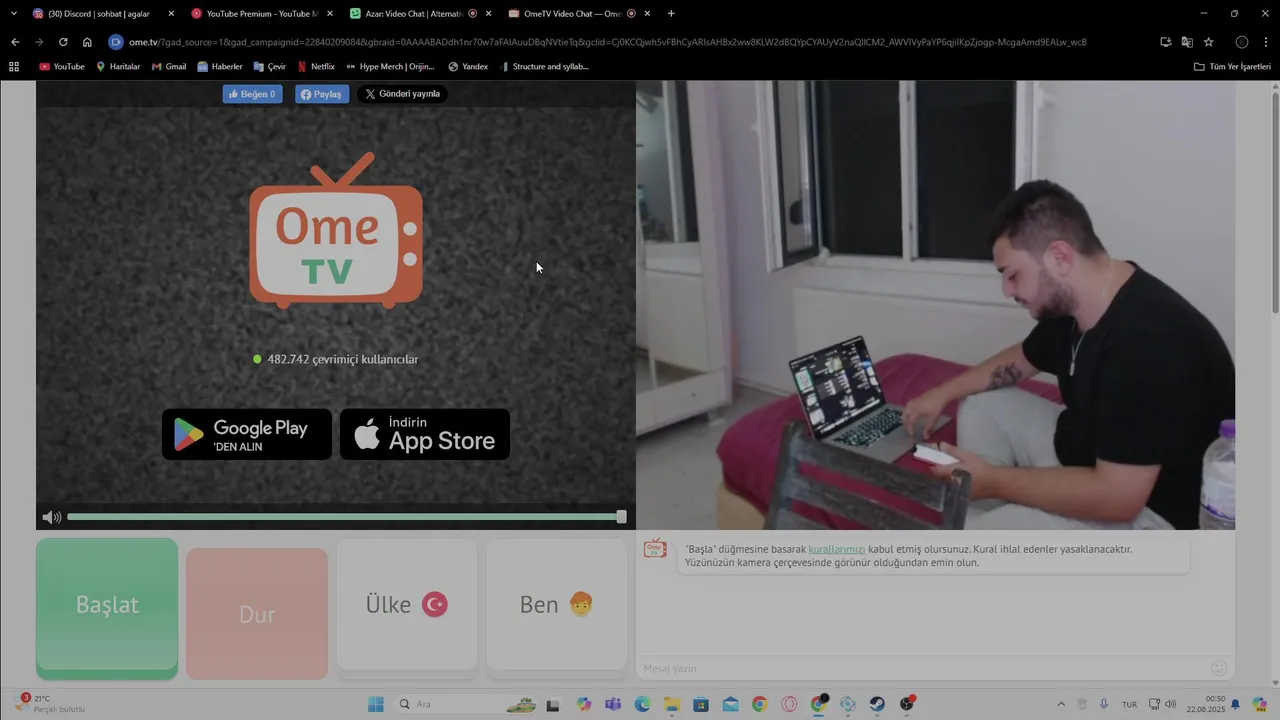Click the microphone tray icon
The height and width of the screenshot is (720, 1280).
pyautogui.click(x=1104, y=704)
